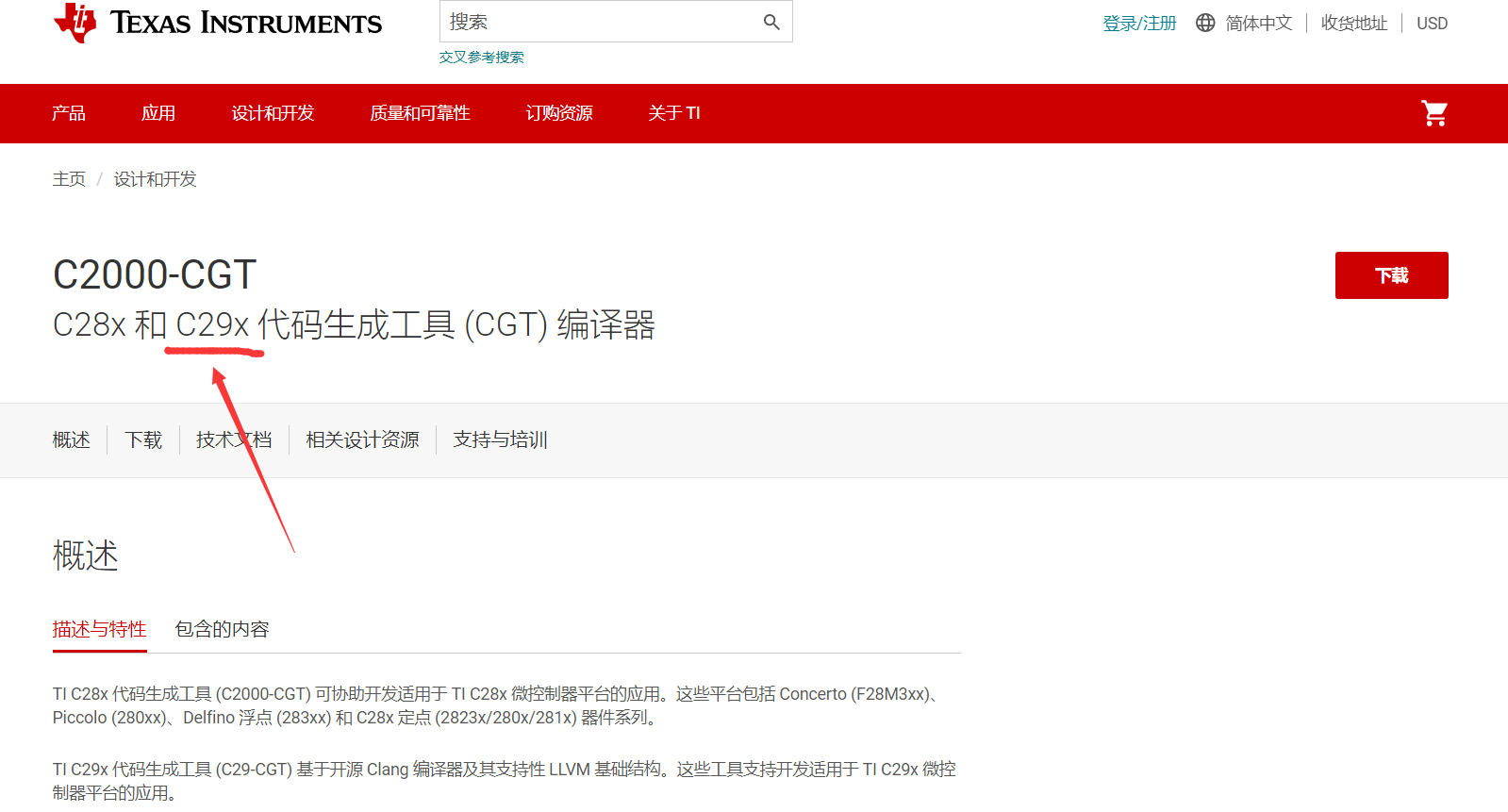Click the globe language icon

1205,23
